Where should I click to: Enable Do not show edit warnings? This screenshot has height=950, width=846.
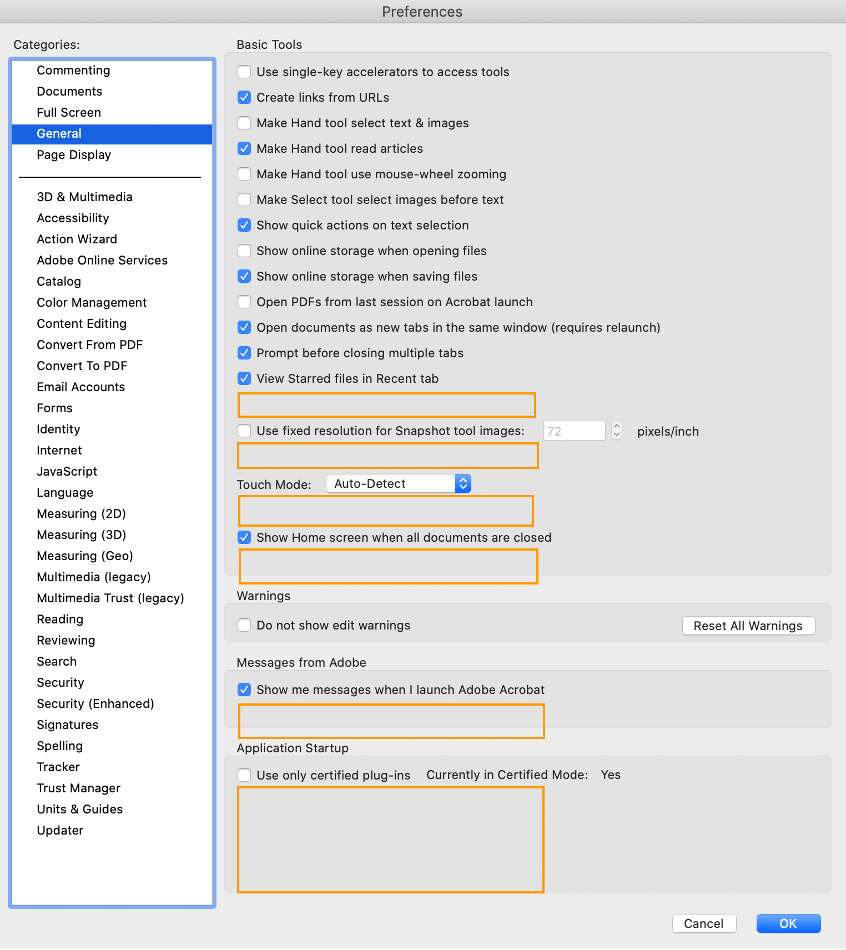click(x=244, y=625)
